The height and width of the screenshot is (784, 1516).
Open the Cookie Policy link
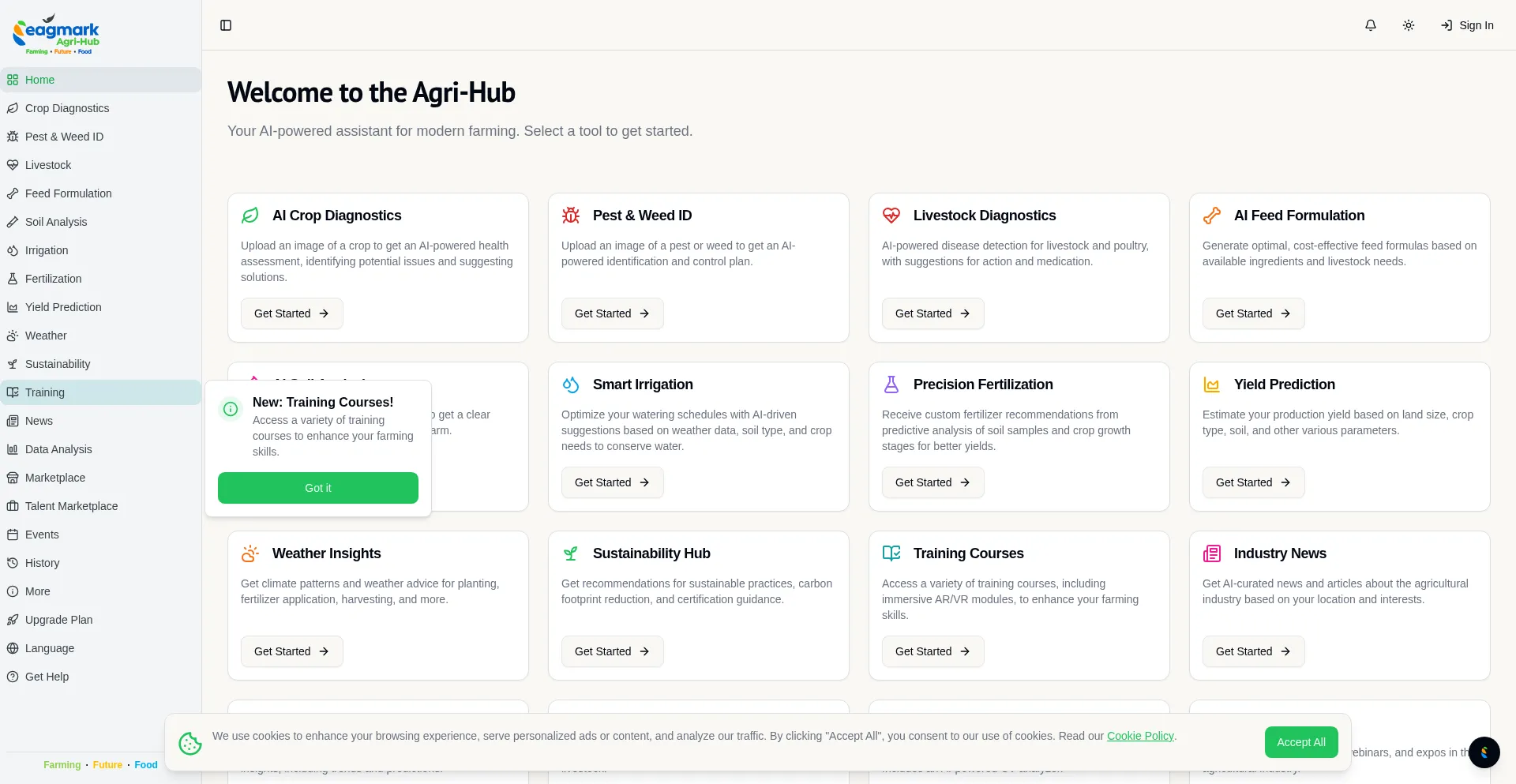click(x=1140, y=736)
